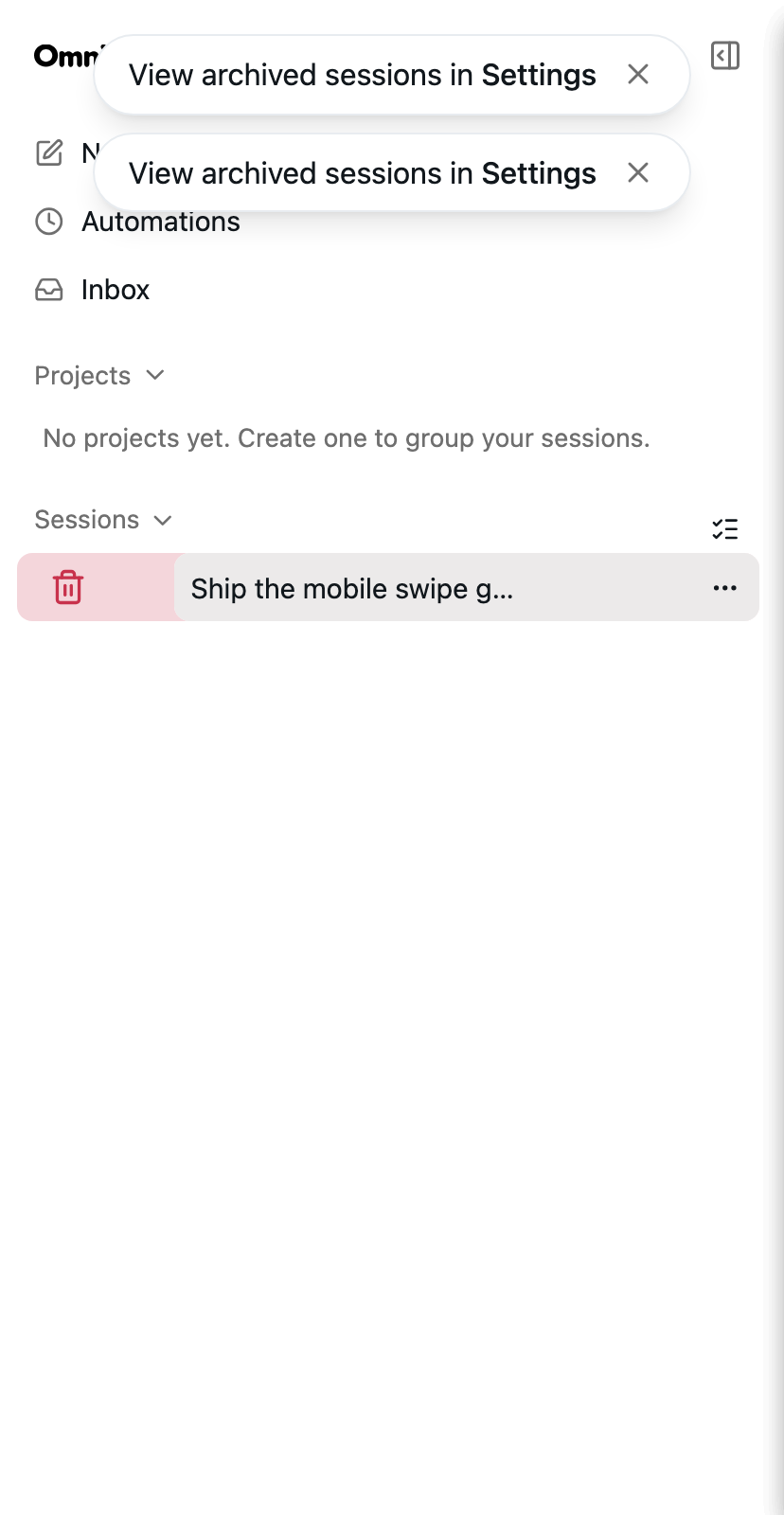Image resolution: width=784 pixels, height=1515 pixels.
Task: Click the No projects yet message
Action: pyautogui.click(x=347, y=438)
